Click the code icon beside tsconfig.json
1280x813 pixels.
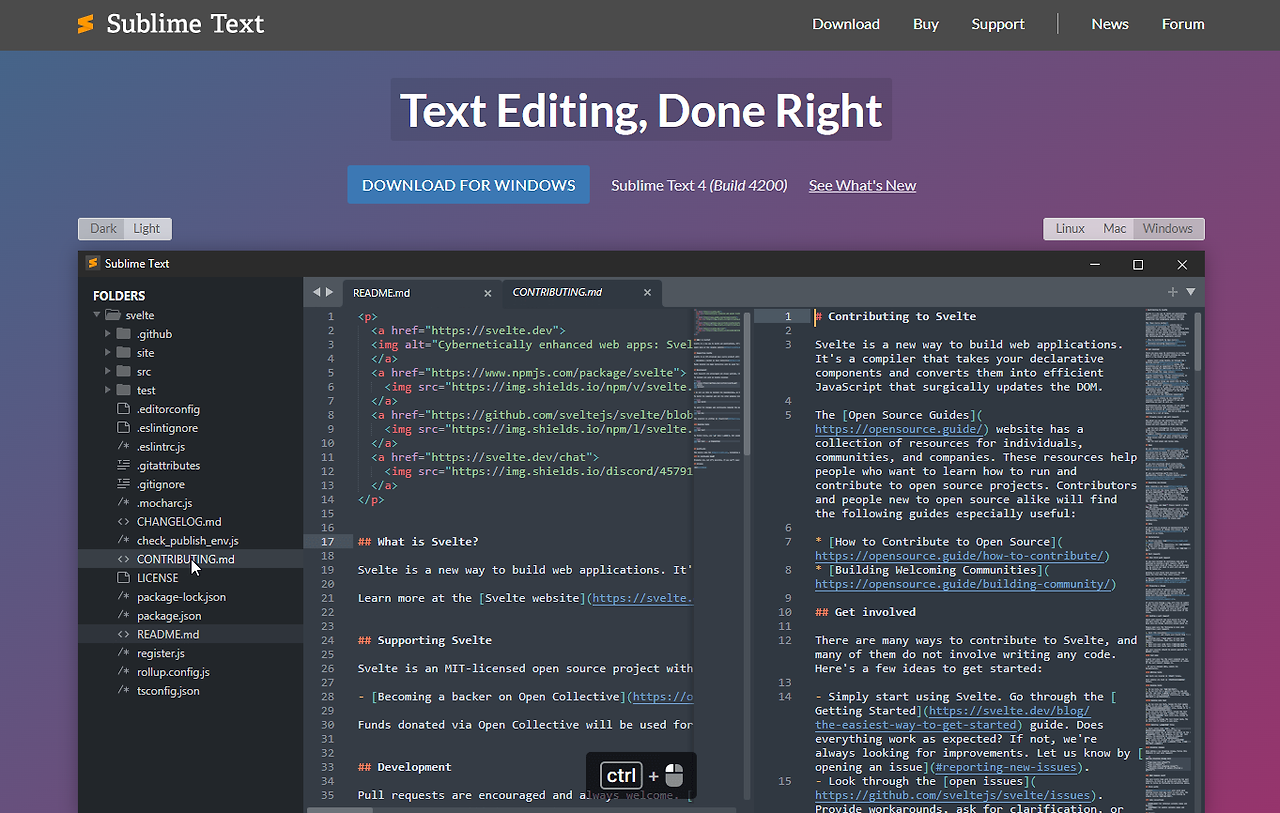coord(123,691)
